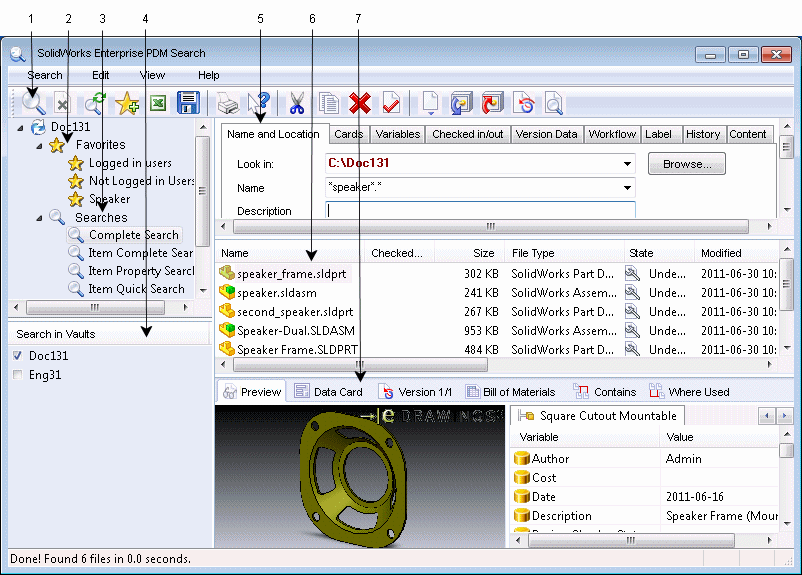
Task: Collapse the Favorites tree node
Action: click(x=39, y=145)
